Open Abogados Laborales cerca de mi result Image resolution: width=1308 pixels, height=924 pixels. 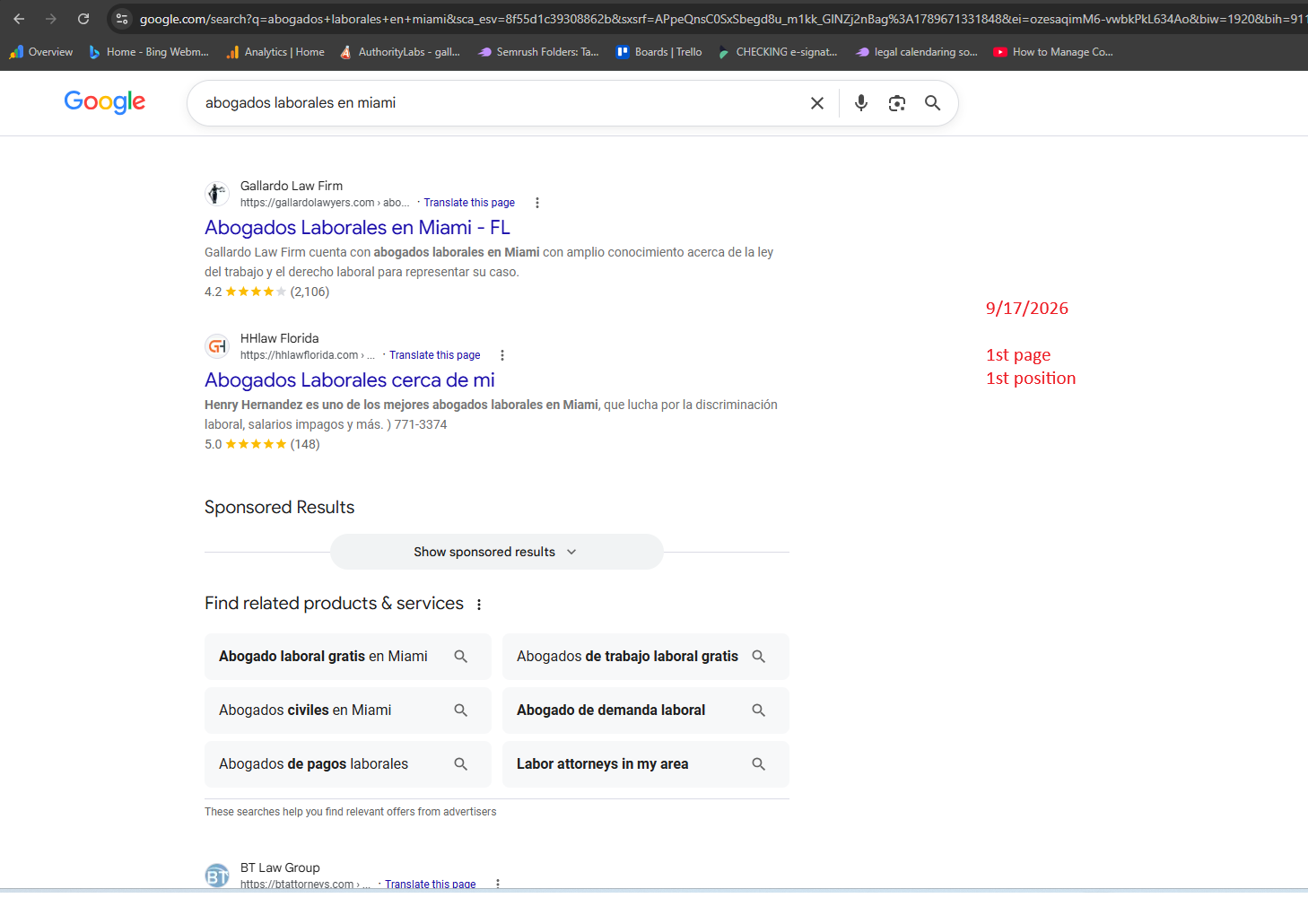(x=350, y=380)
